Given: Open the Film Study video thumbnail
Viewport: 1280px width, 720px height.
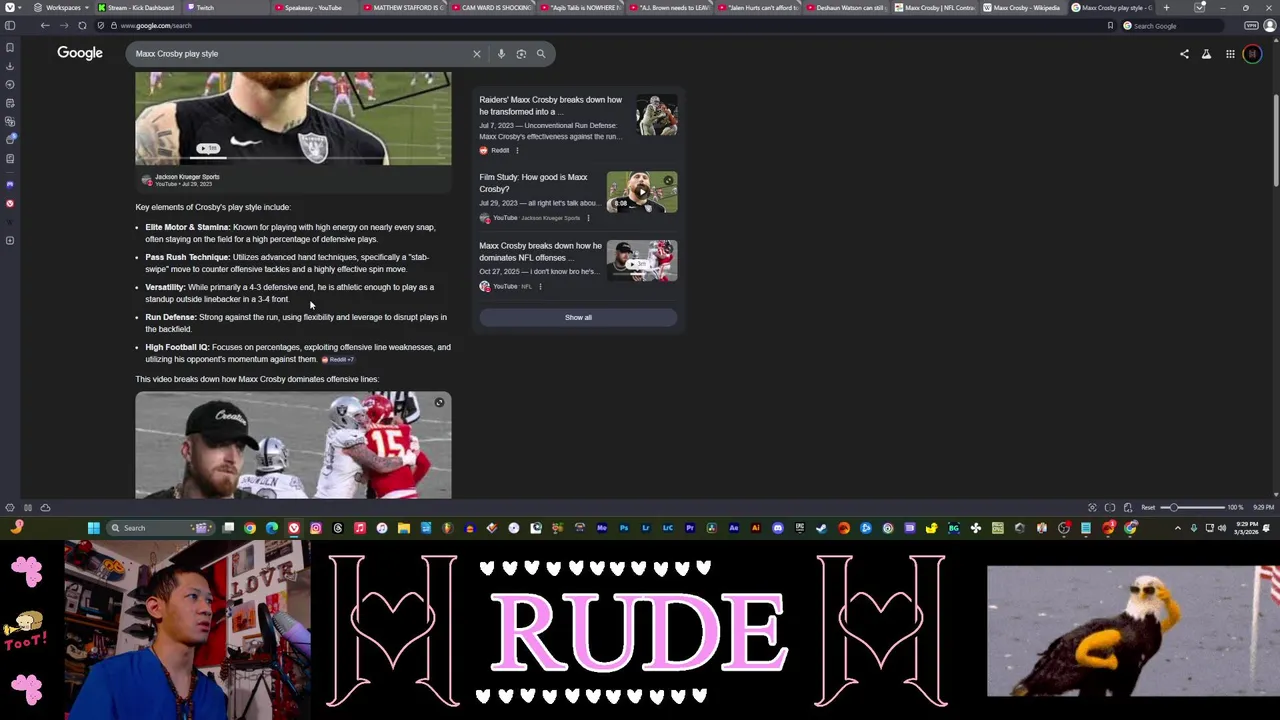Looking at the screenshot, I should pyautogui.click(x=642, y=192).
